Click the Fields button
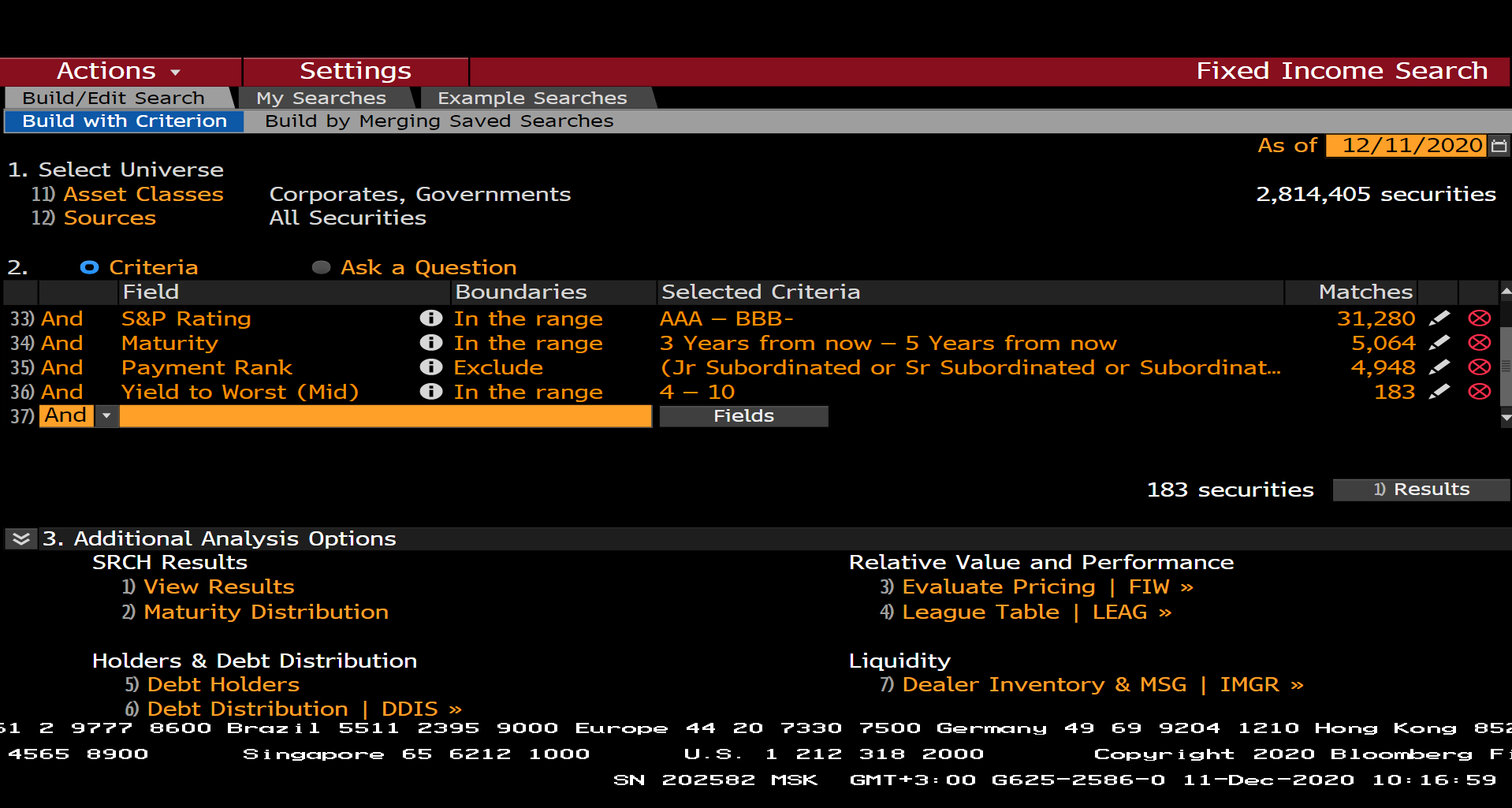The image size is (1512, 808). click(743, 416)
